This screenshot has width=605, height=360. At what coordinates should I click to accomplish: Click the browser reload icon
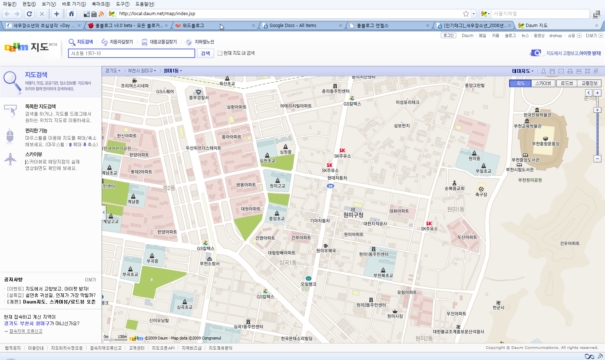click(29, 14)
